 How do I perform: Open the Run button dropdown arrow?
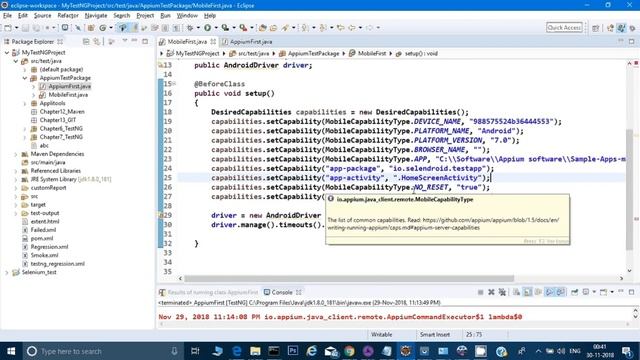216,28
